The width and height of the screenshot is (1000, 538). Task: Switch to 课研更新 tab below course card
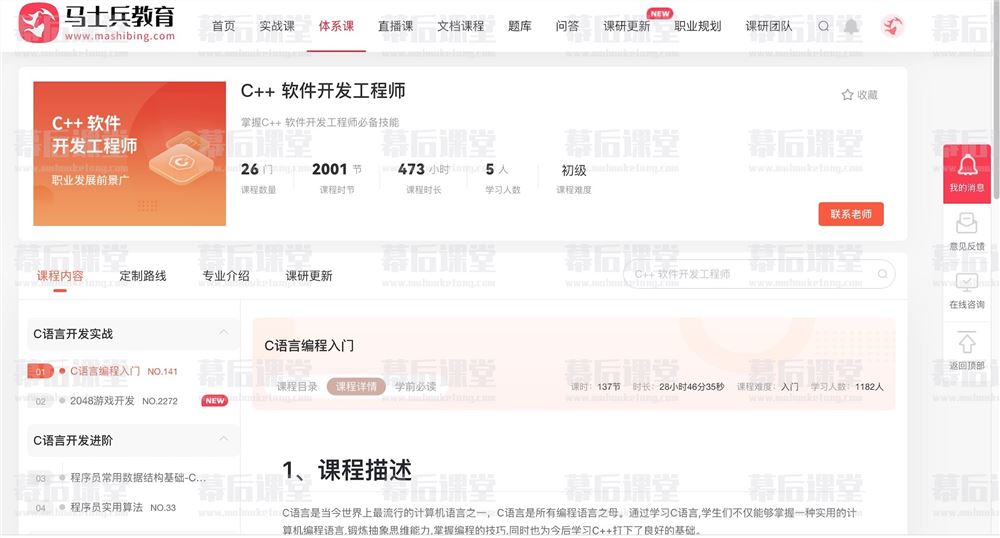[x=309, y=276]
